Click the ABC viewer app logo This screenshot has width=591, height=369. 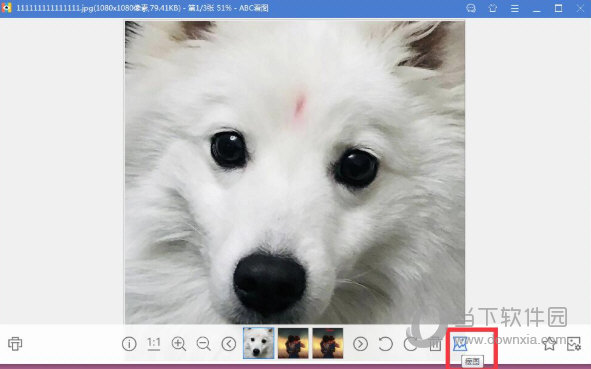pos(6,8)
